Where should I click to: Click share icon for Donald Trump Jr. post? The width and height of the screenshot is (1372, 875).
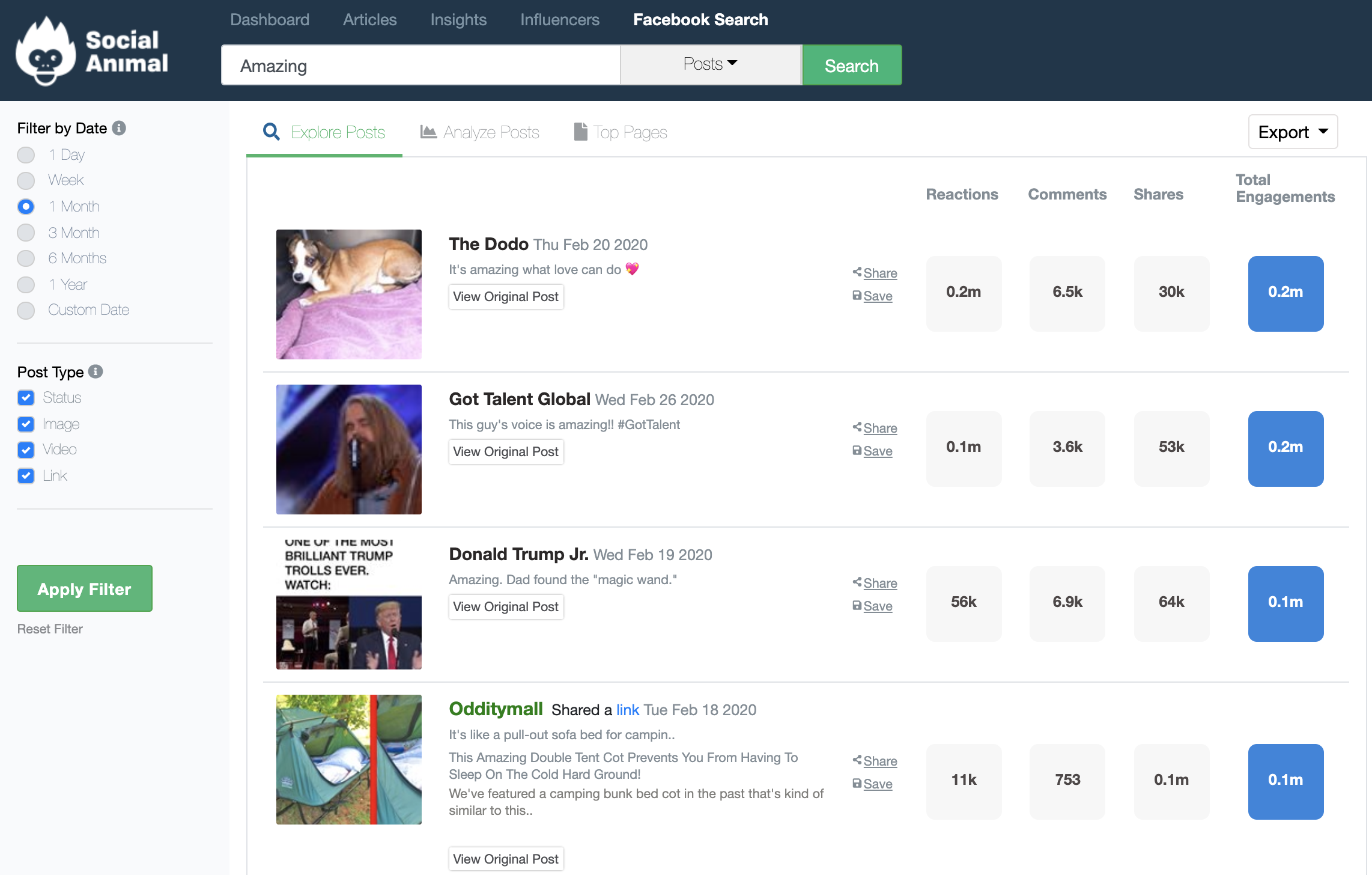(x=857, y=582)
